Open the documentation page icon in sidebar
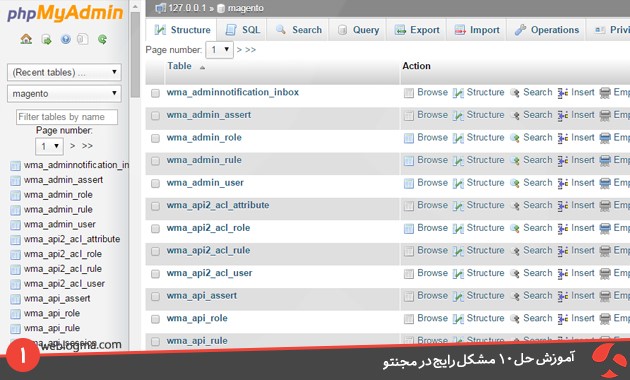 (x=83, y=39)
